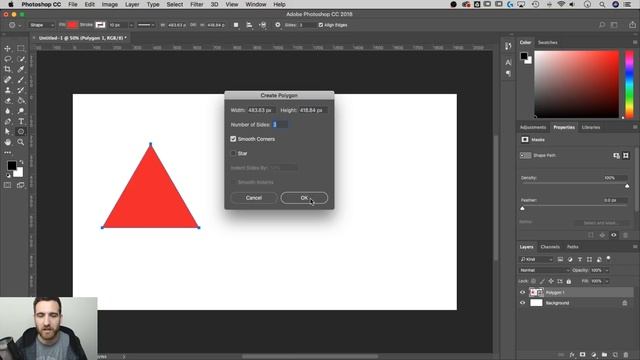Screen dimensions: 640x360
Task: Select the Eyedropper tool
Action: [21, 69]
